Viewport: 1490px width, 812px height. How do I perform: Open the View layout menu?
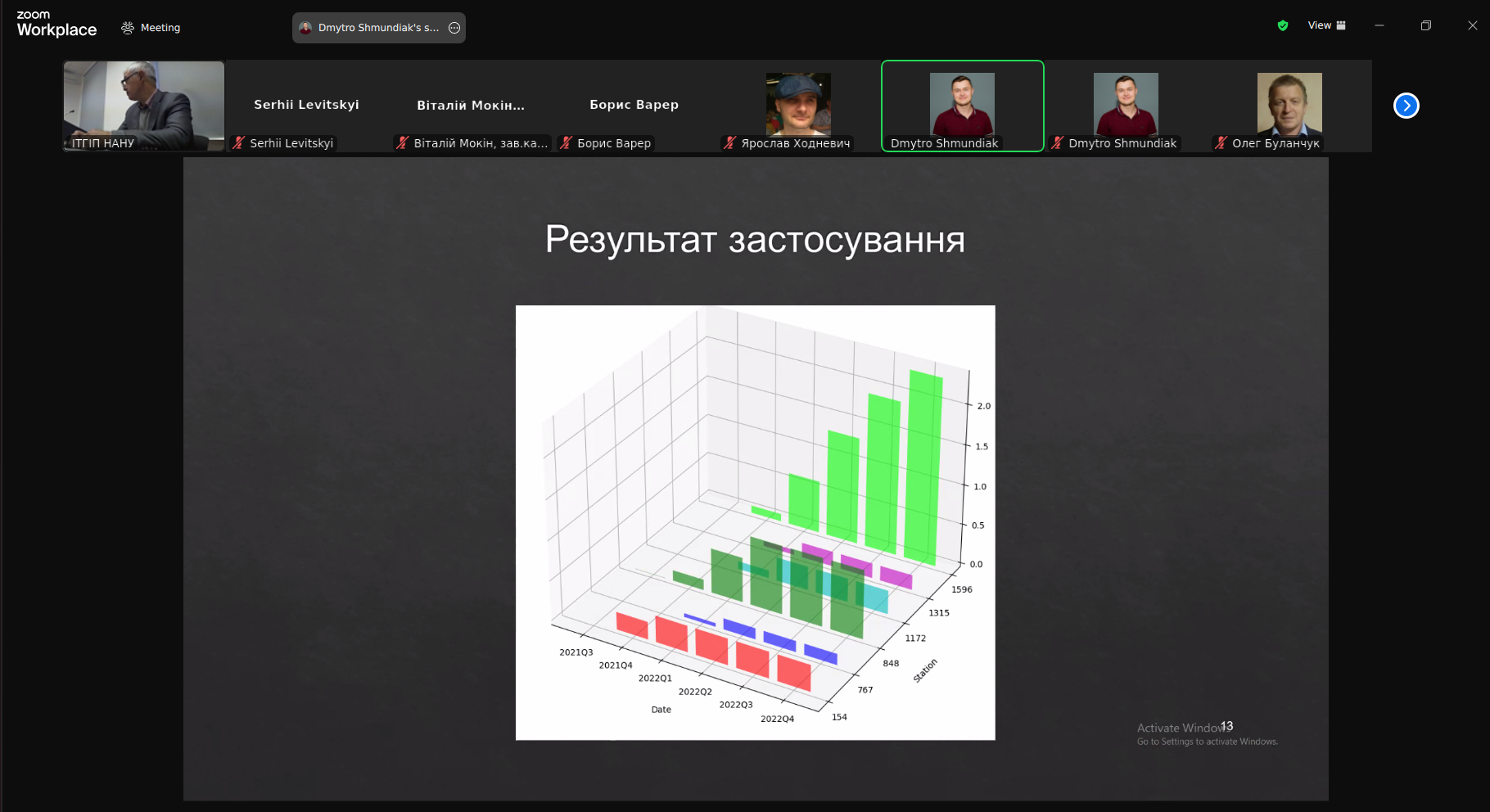(x=1326, y=25)
